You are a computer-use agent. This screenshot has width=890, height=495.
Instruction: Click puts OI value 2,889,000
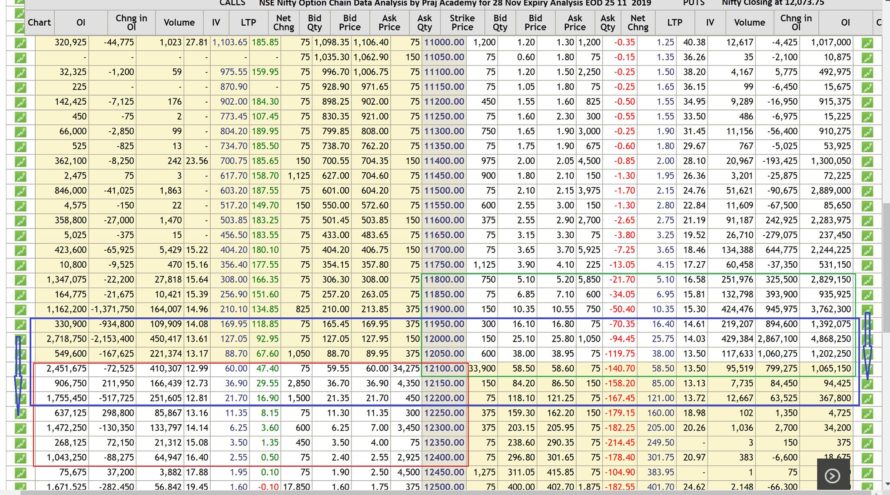(x=830, y=191)
